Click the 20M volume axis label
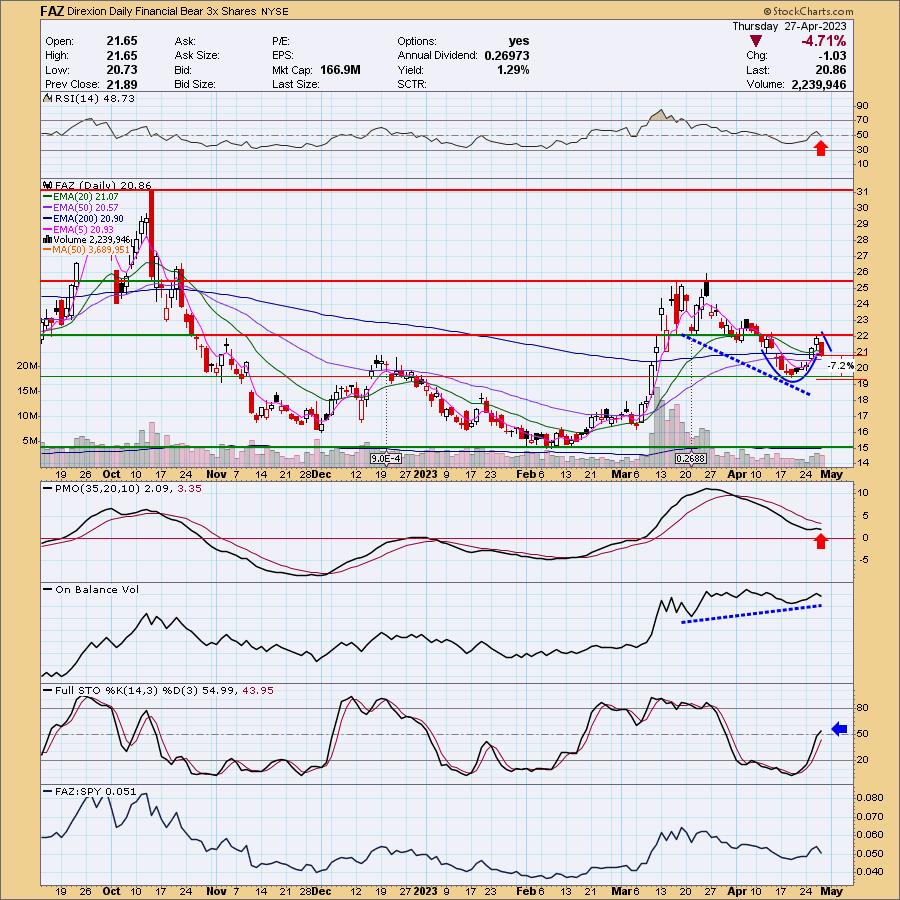900x900 pixels. (28, 366)
